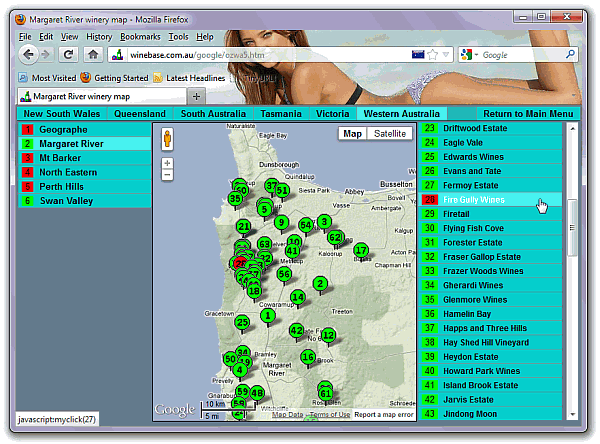Screen dimensions: 600x444
Task: Click map marker number 9
Action: coord(281,222)
